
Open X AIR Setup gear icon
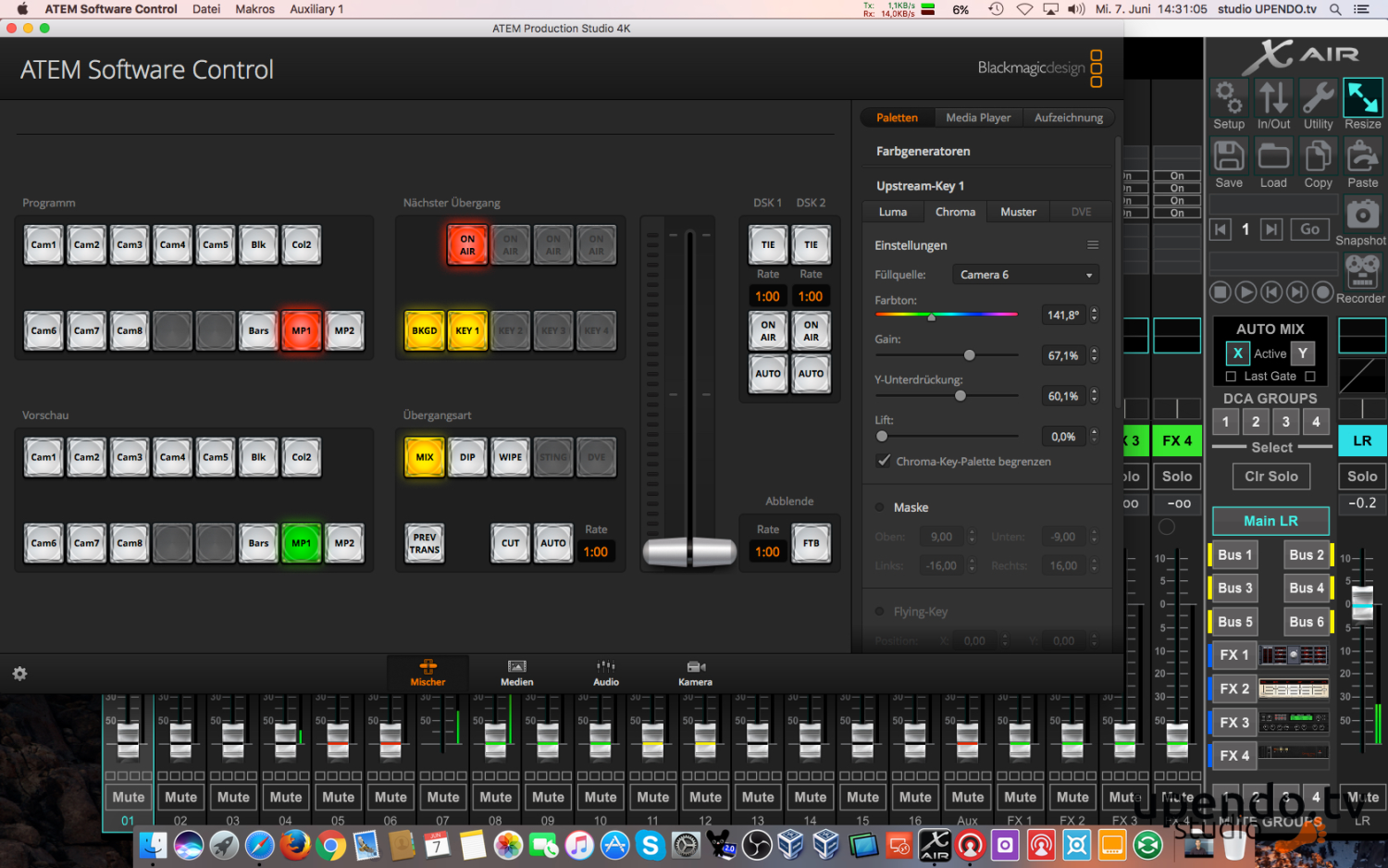click(1228, 98)
